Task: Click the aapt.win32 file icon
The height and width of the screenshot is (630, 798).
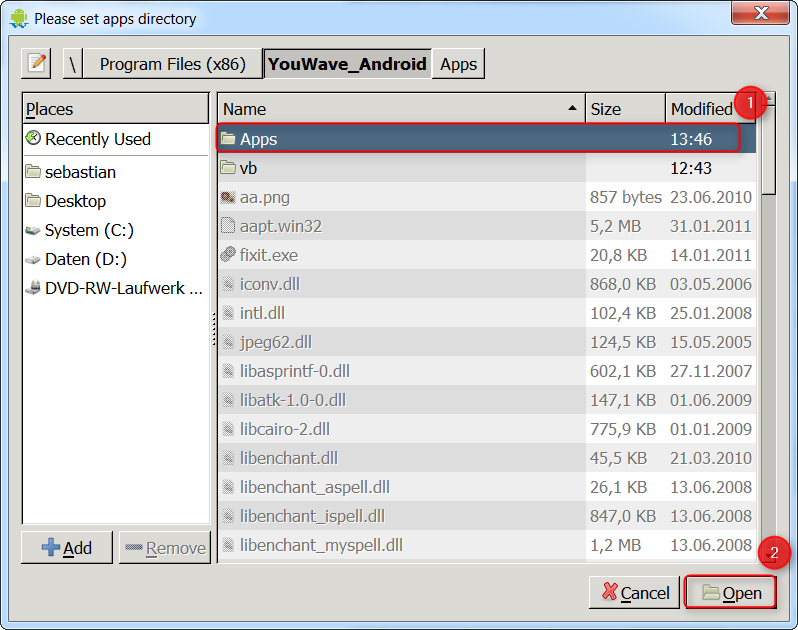Action: pyautogui.click(x=227, y=225)
